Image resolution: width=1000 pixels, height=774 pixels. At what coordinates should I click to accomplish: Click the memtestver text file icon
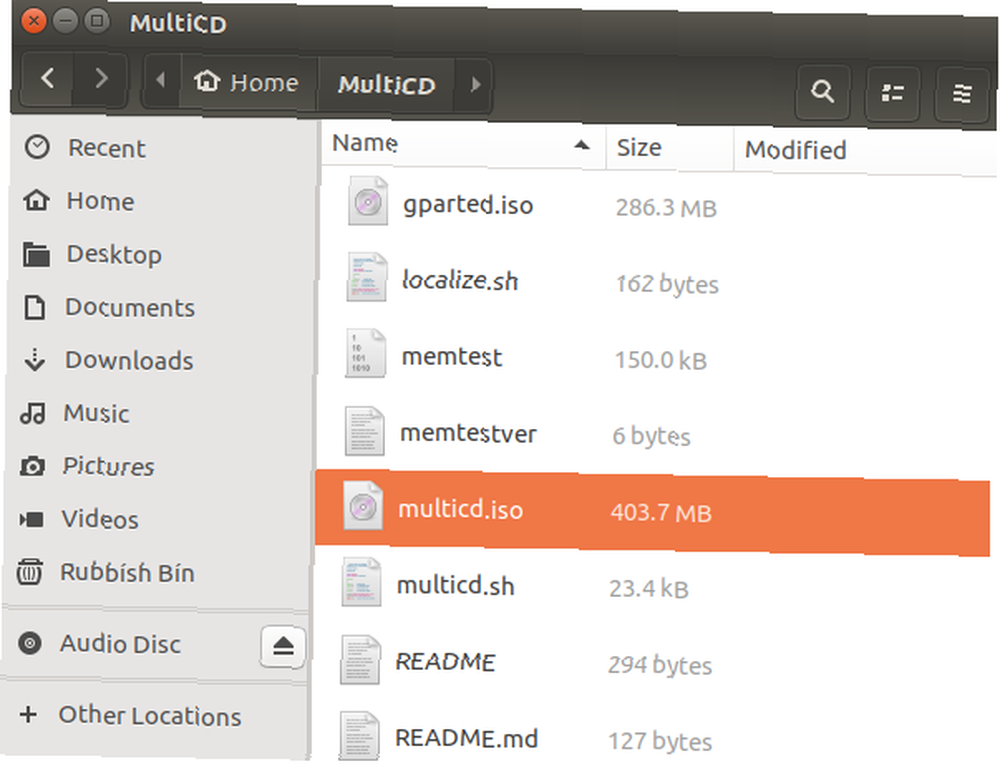coord(364,431)
